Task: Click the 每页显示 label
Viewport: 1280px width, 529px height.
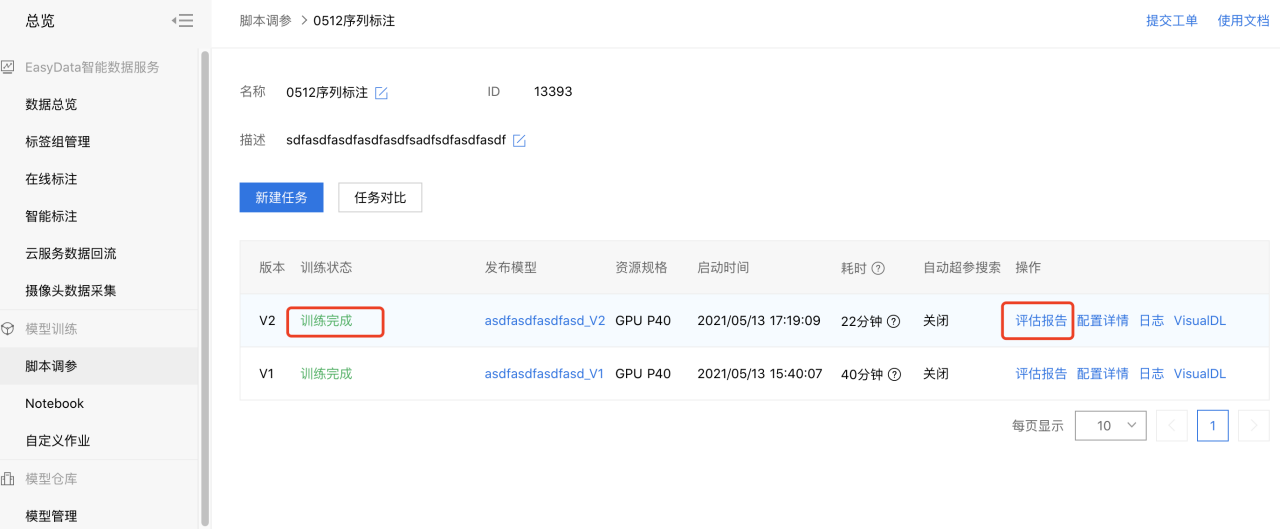Action: click(1038, 426)
